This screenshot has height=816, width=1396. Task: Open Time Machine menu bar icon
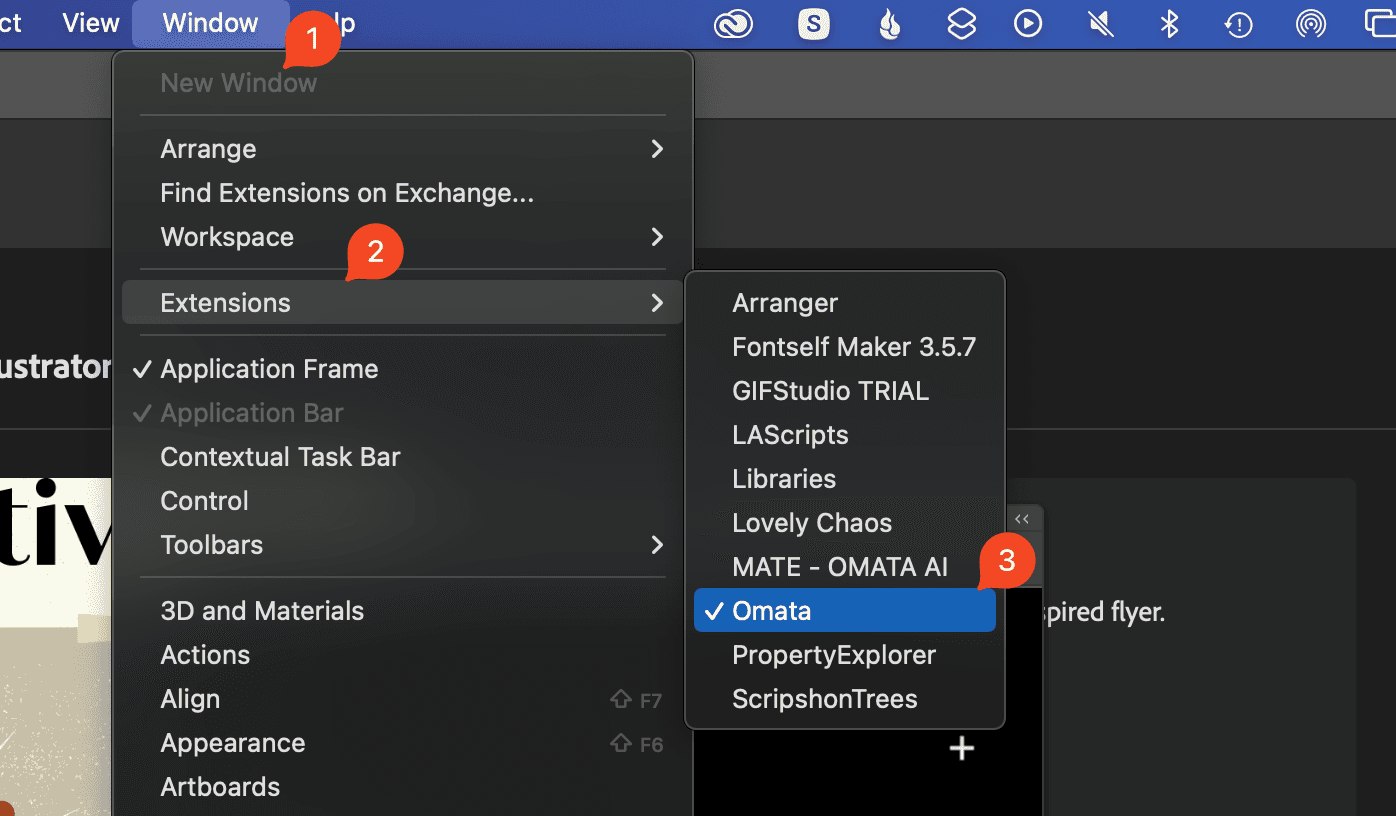[1239, 24]
